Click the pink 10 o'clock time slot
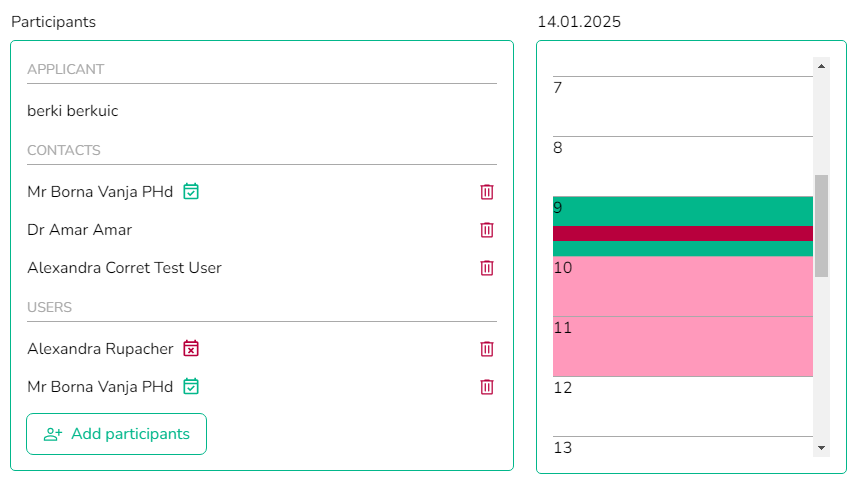The width and height of the screenshot is (859, 485). click(x=683, y=286)
